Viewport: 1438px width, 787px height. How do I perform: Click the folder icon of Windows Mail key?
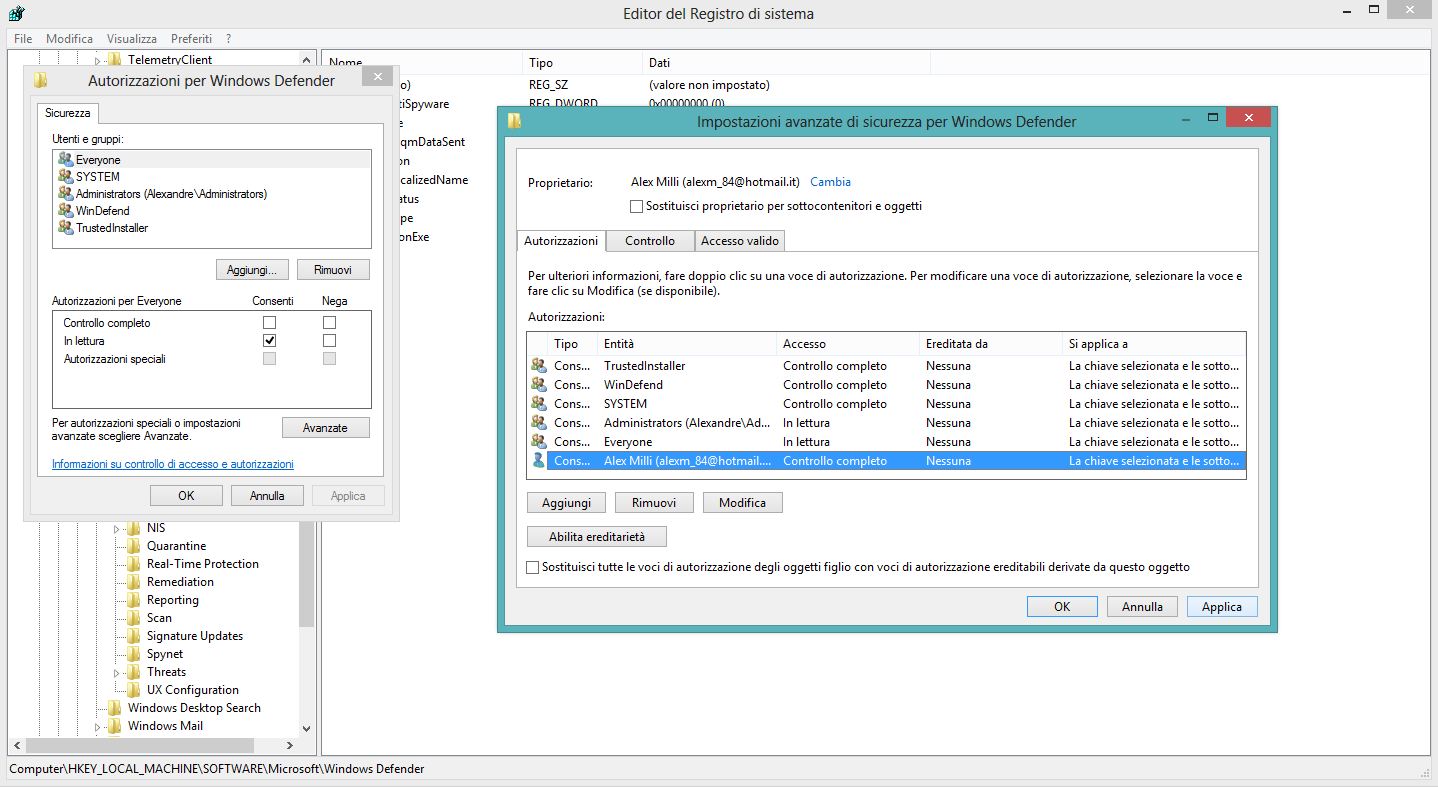[x=115, y=726]
